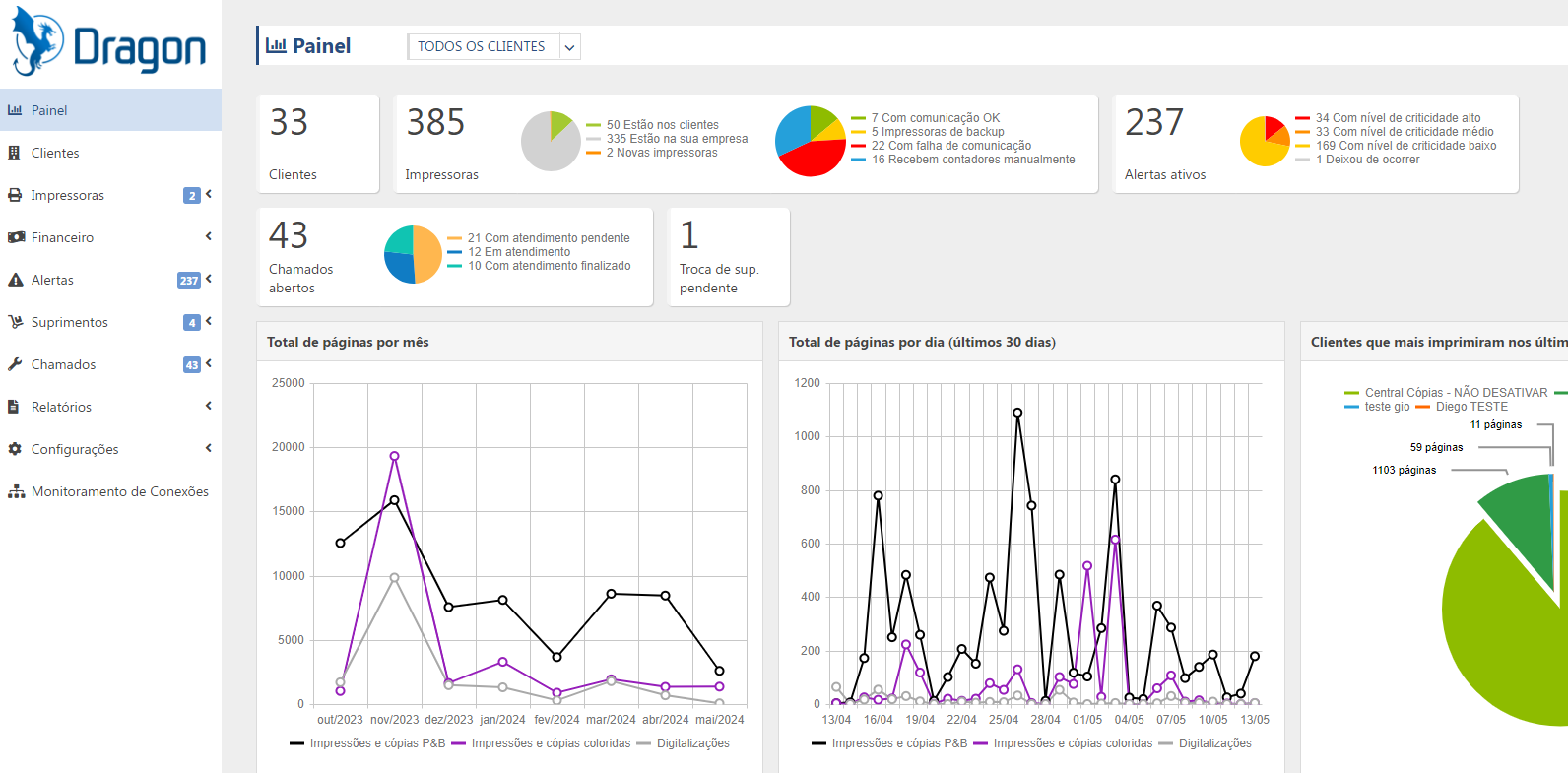Screen dimensions: 1568x773
Task: Click '335 Estão na sua empresa' entry
Action: click(667, 139)
